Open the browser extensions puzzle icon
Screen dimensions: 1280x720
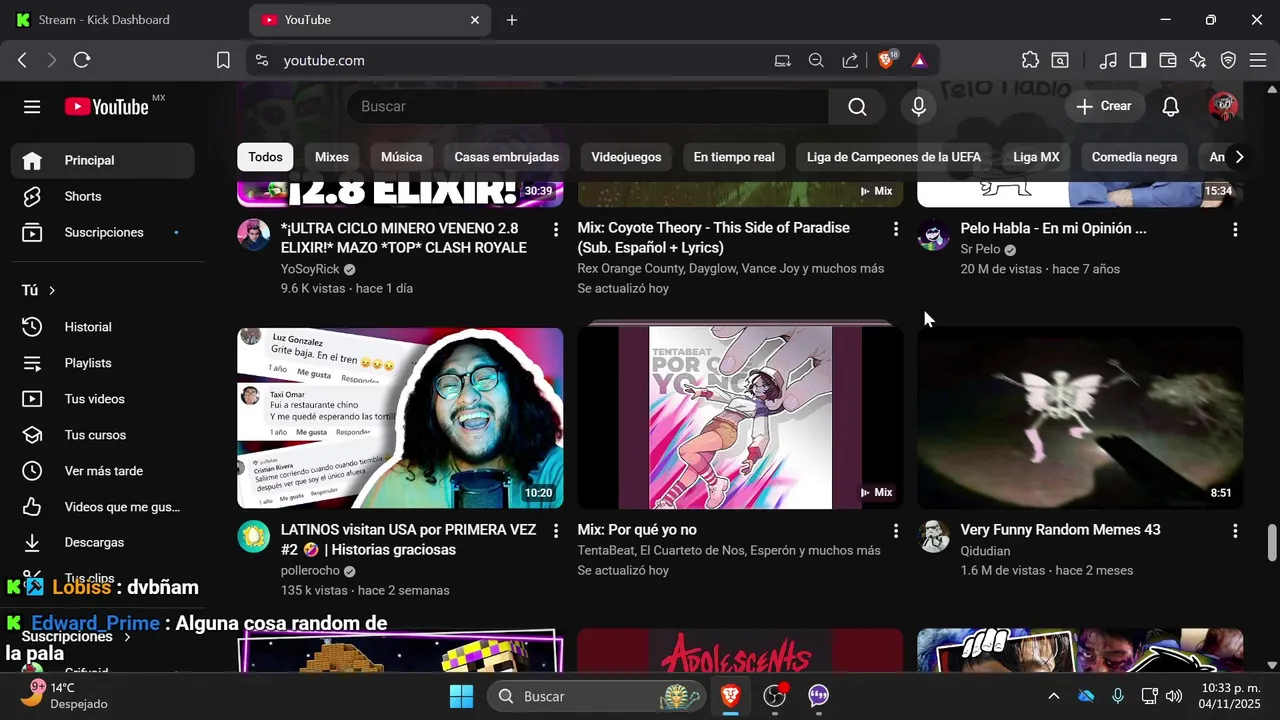coord(1030,60)
